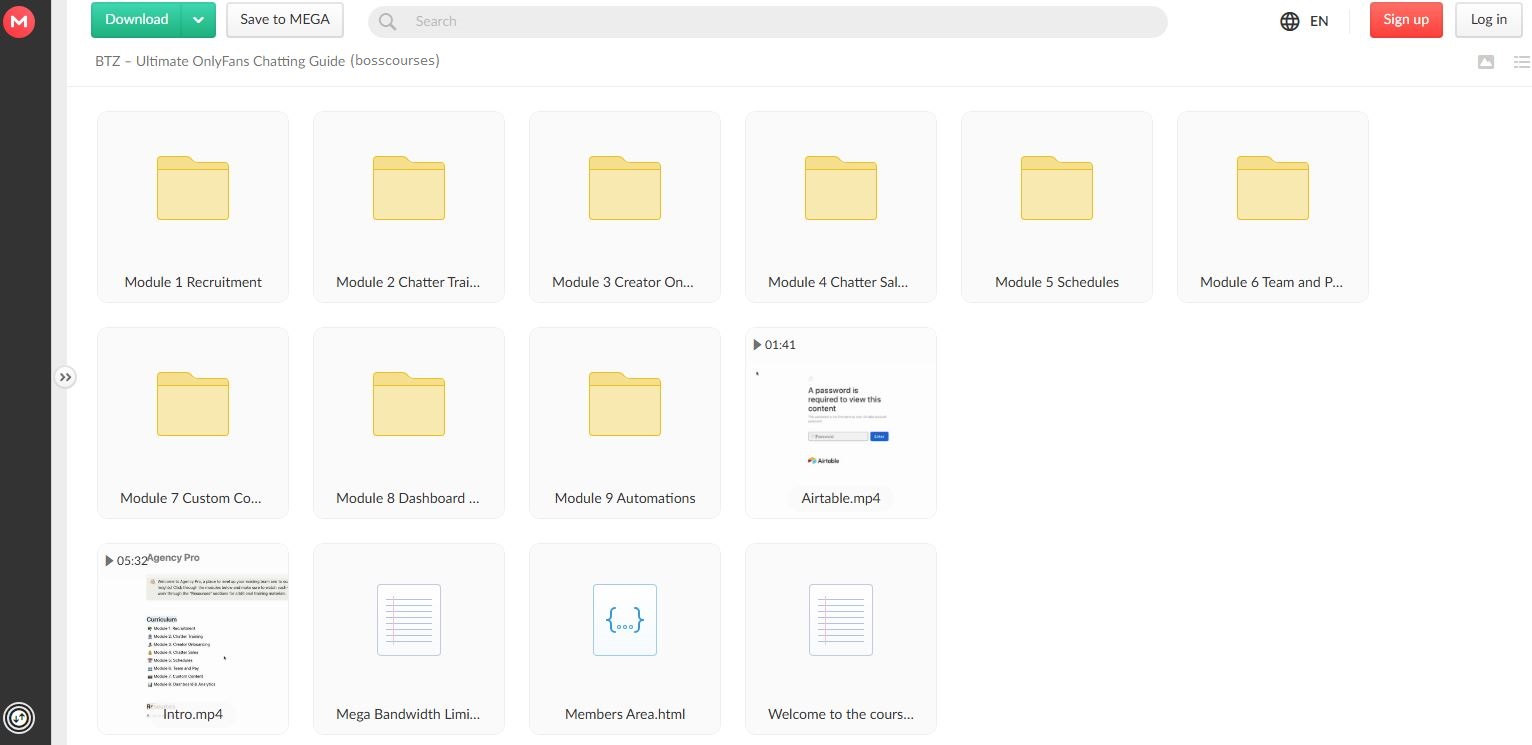
Task: Switch to thumbnail grid view
Action: [1486, 62]
